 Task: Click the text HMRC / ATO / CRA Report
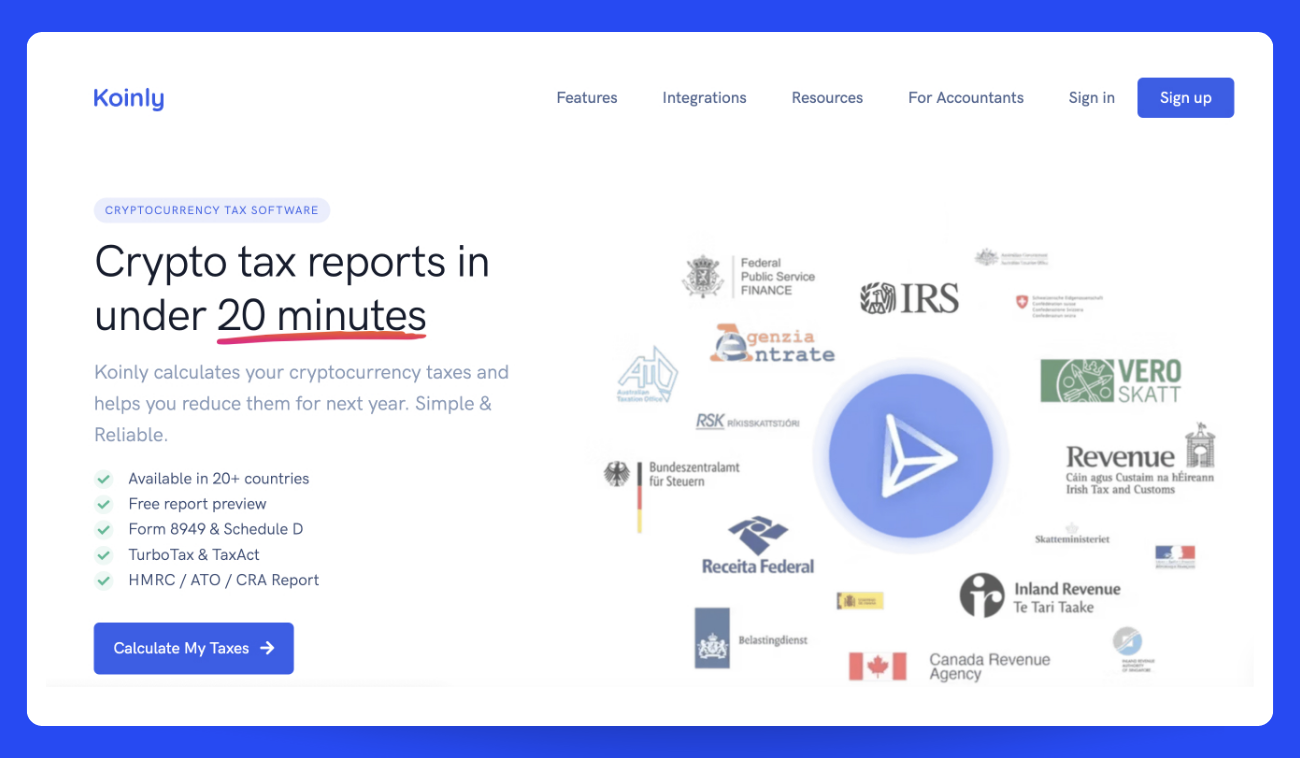pos(224,580)
